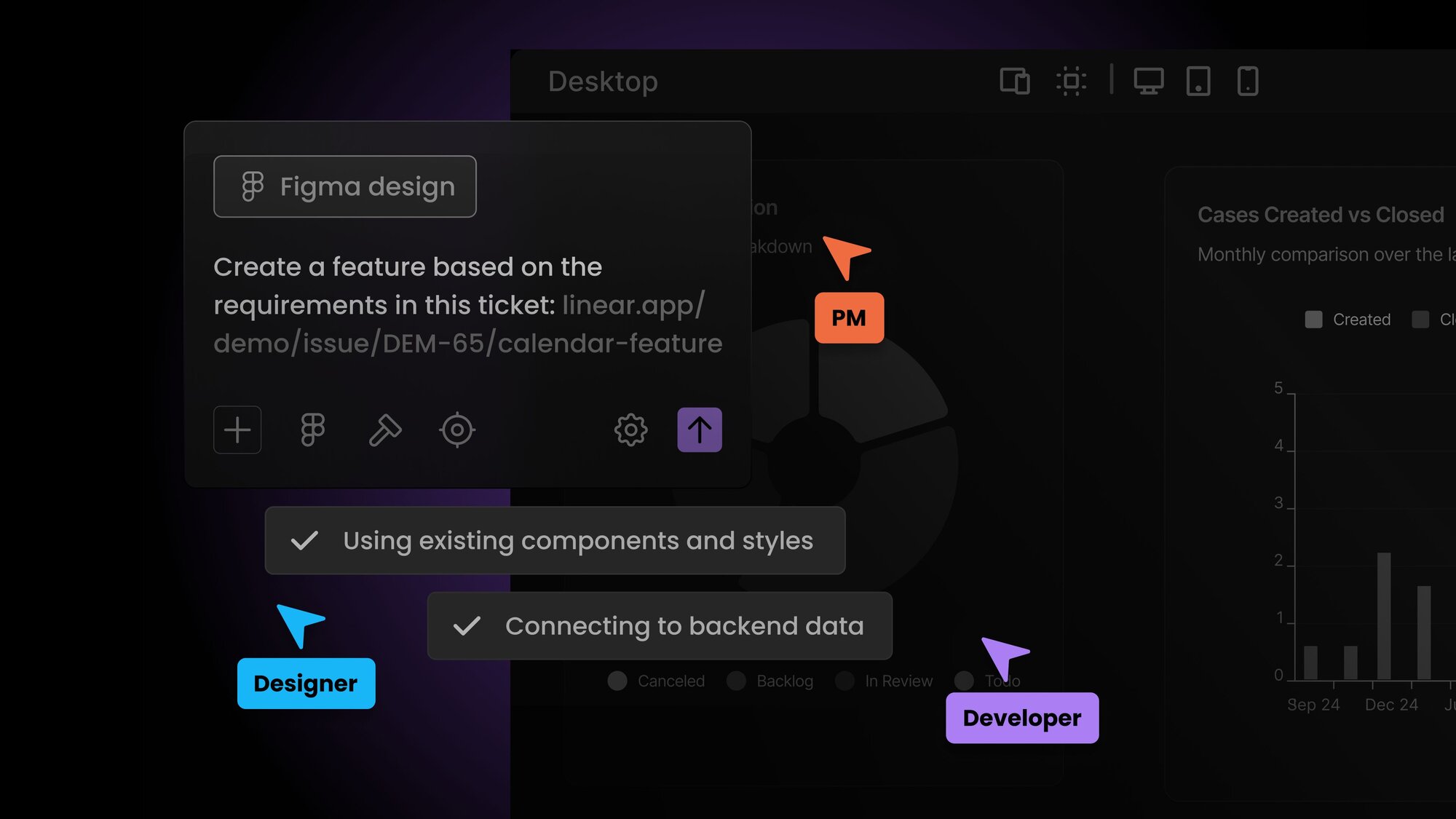The height and width of the screenshot is (819, 1456).
Task: Toggle the Created series legend
Action: (1348, 320)
